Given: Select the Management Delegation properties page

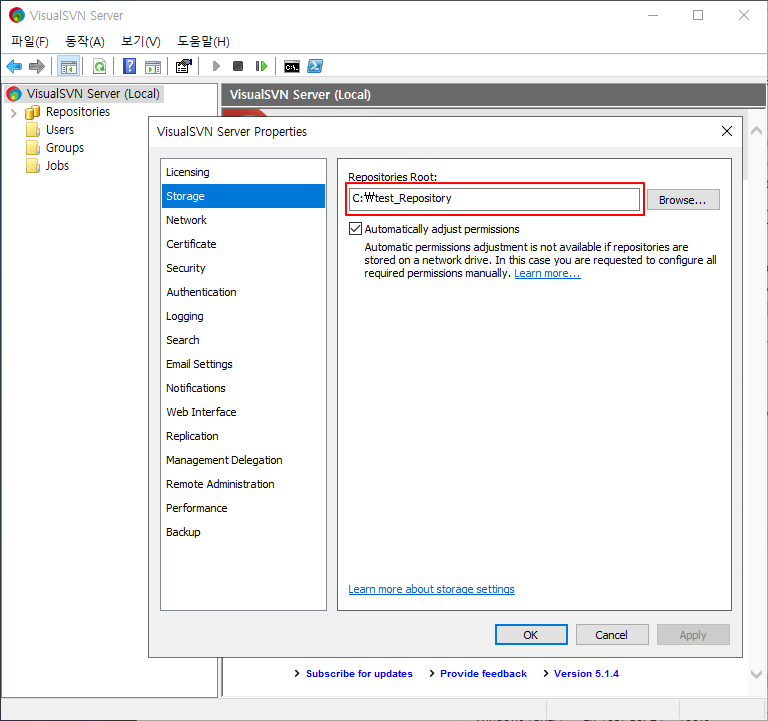Looking at the screenshot, I should point(243,460).
